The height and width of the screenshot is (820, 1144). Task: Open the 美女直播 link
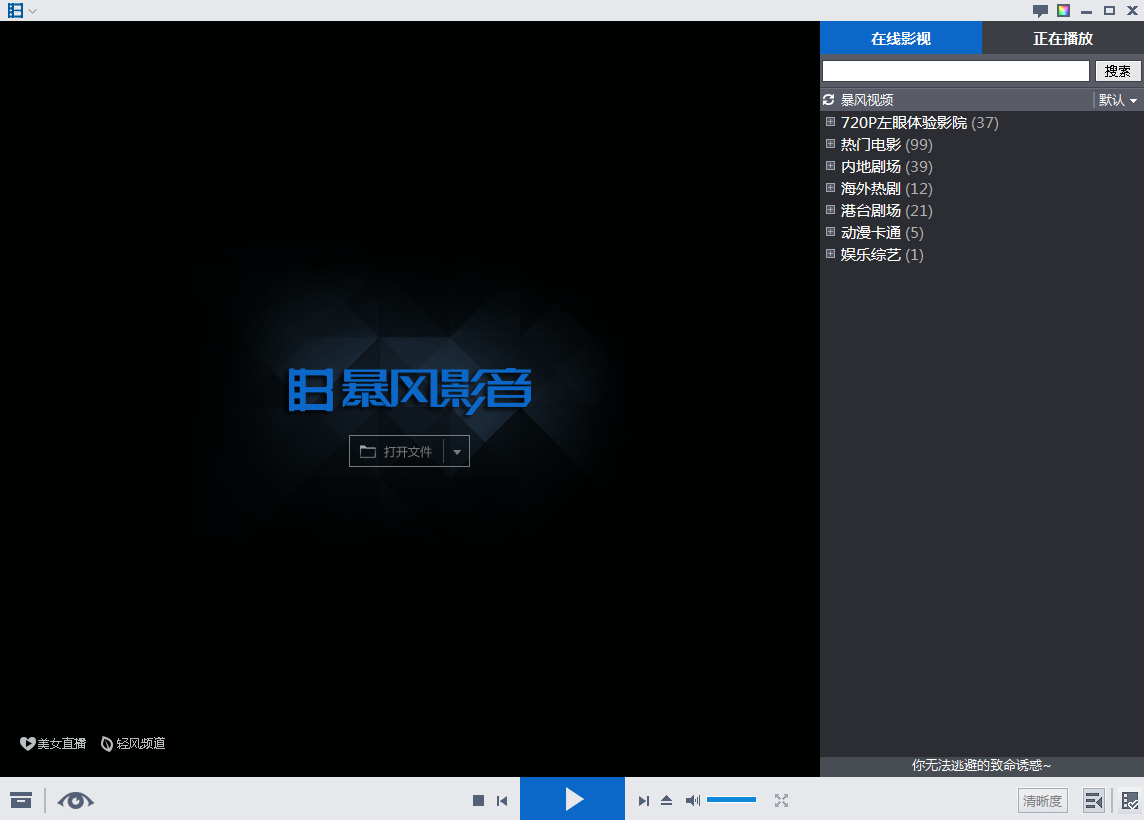click(x=53, y=743)
